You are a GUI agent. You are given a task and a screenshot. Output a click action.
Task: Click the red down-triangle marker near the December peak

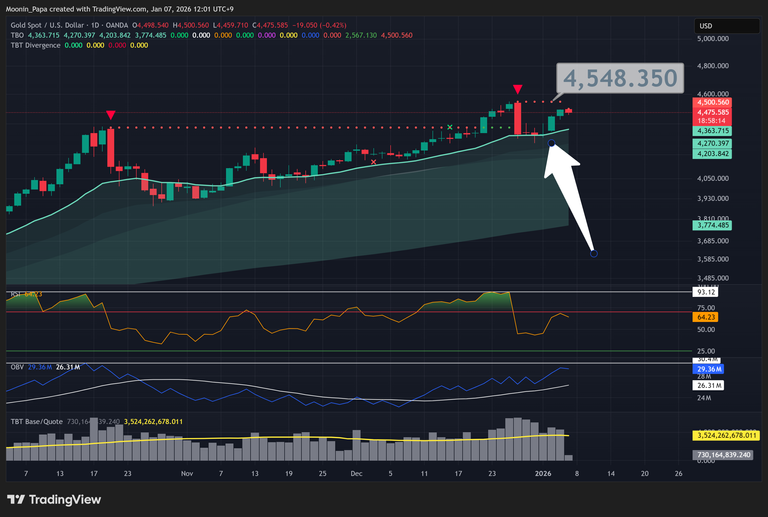(517, 90)
